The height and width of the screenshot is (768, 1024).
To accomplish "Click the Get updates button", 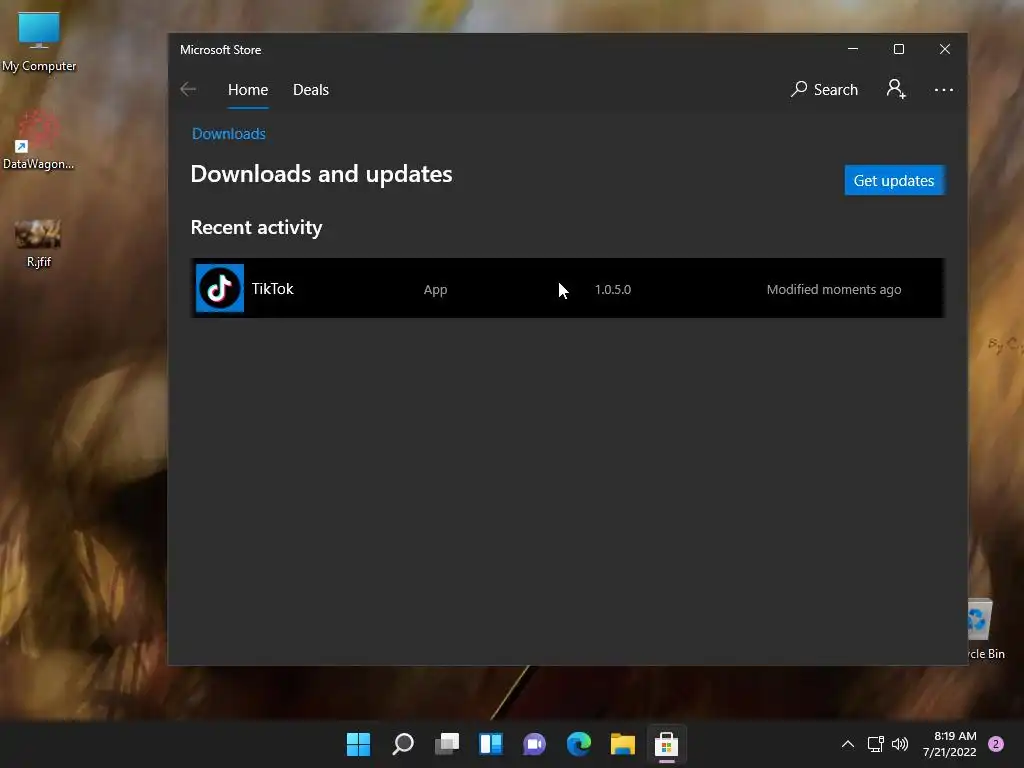I will (894, 180).
